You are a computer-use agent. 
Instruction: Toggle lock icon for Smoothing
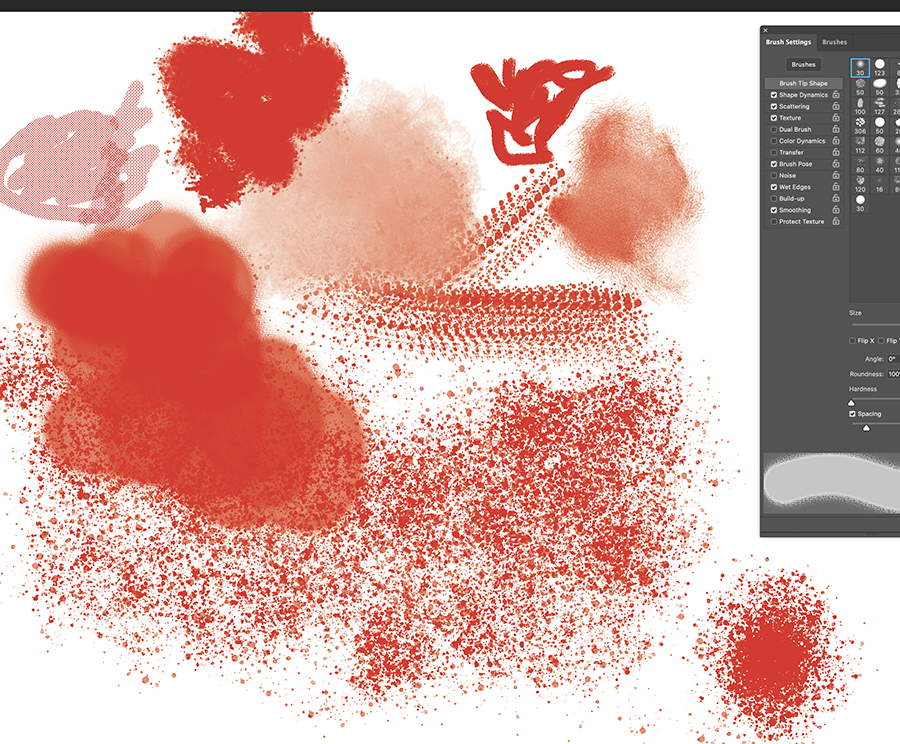pyautogui.click(x=836, y=210)
